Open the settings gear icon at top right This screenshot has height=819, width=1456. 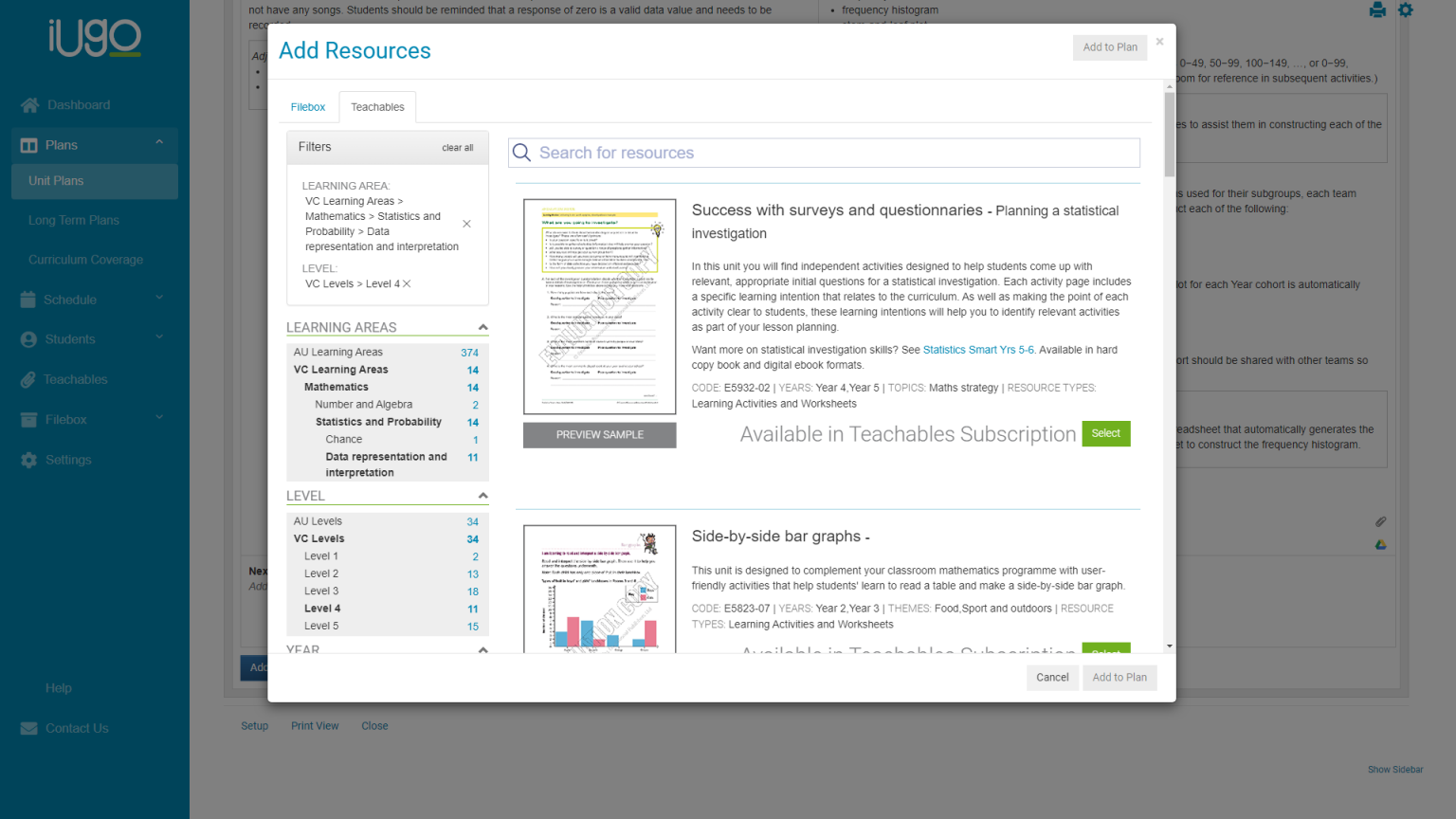pos(1406,10)
